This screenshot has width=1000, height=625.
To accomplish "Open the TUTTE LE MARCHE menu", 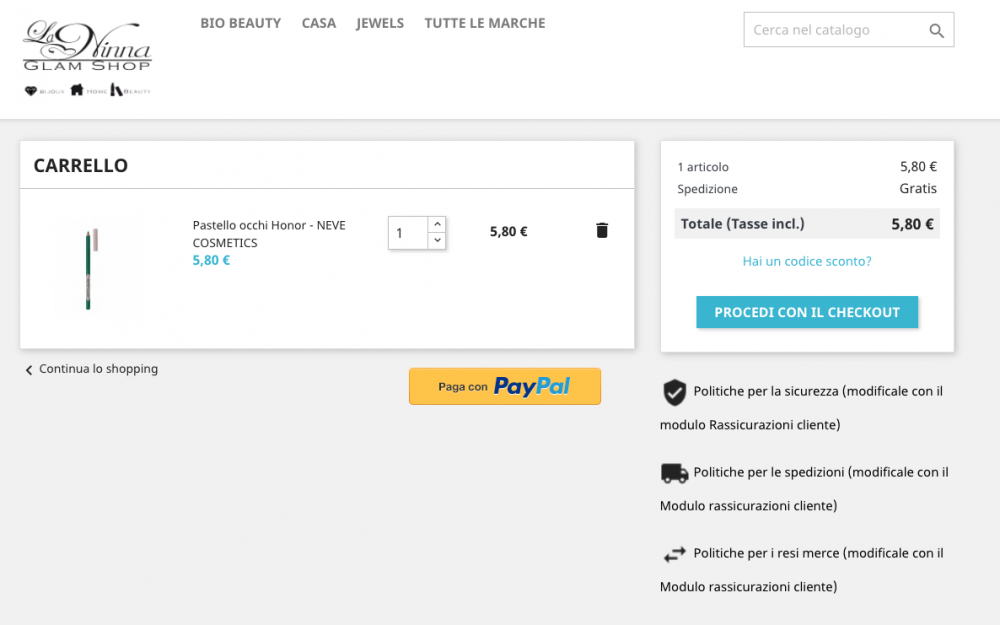I will (x=485, y=23).
